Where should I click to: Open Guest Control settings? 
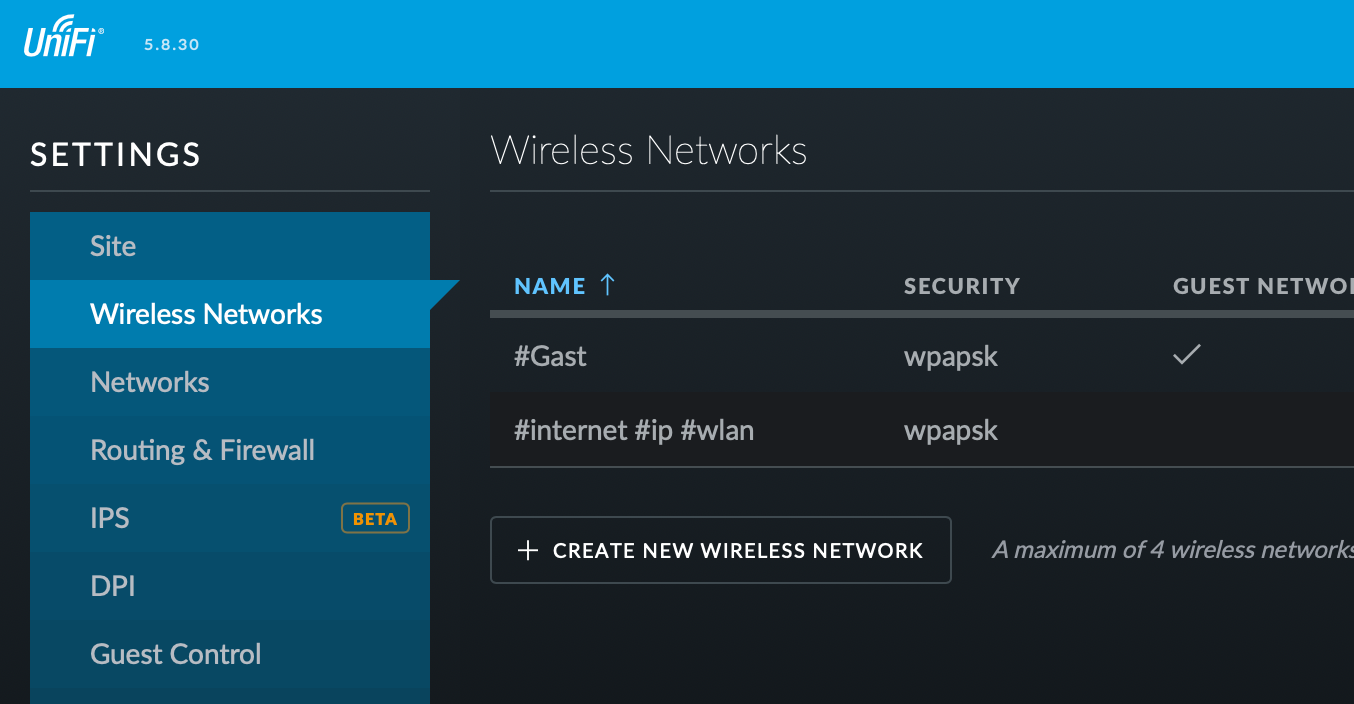(175, 654)
